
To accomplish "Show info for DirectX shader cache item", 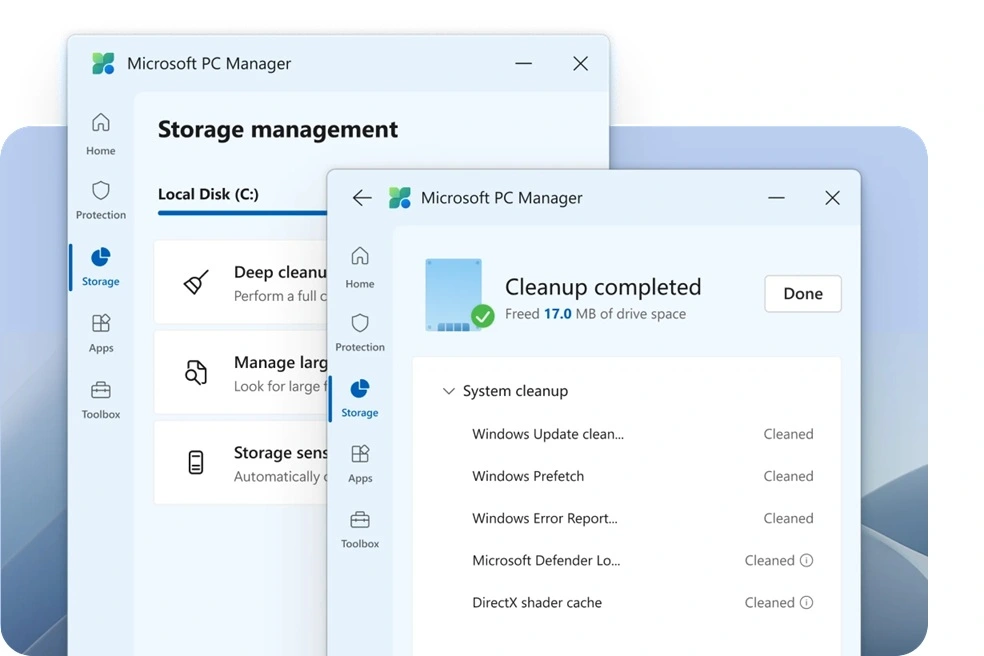I will pos(806,602).
